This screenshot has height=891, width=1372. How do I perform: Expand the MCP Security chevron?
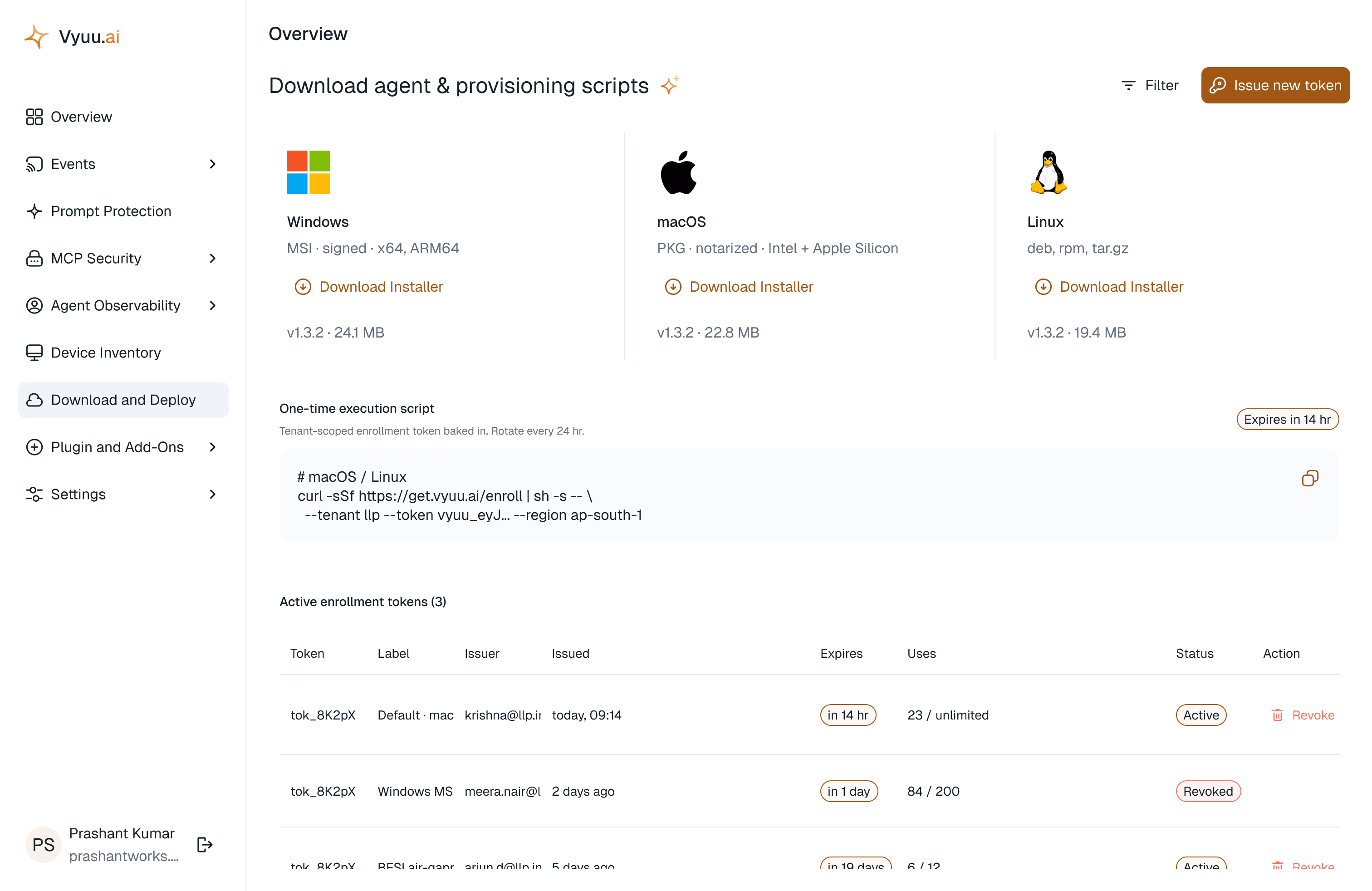coord(212,258)
